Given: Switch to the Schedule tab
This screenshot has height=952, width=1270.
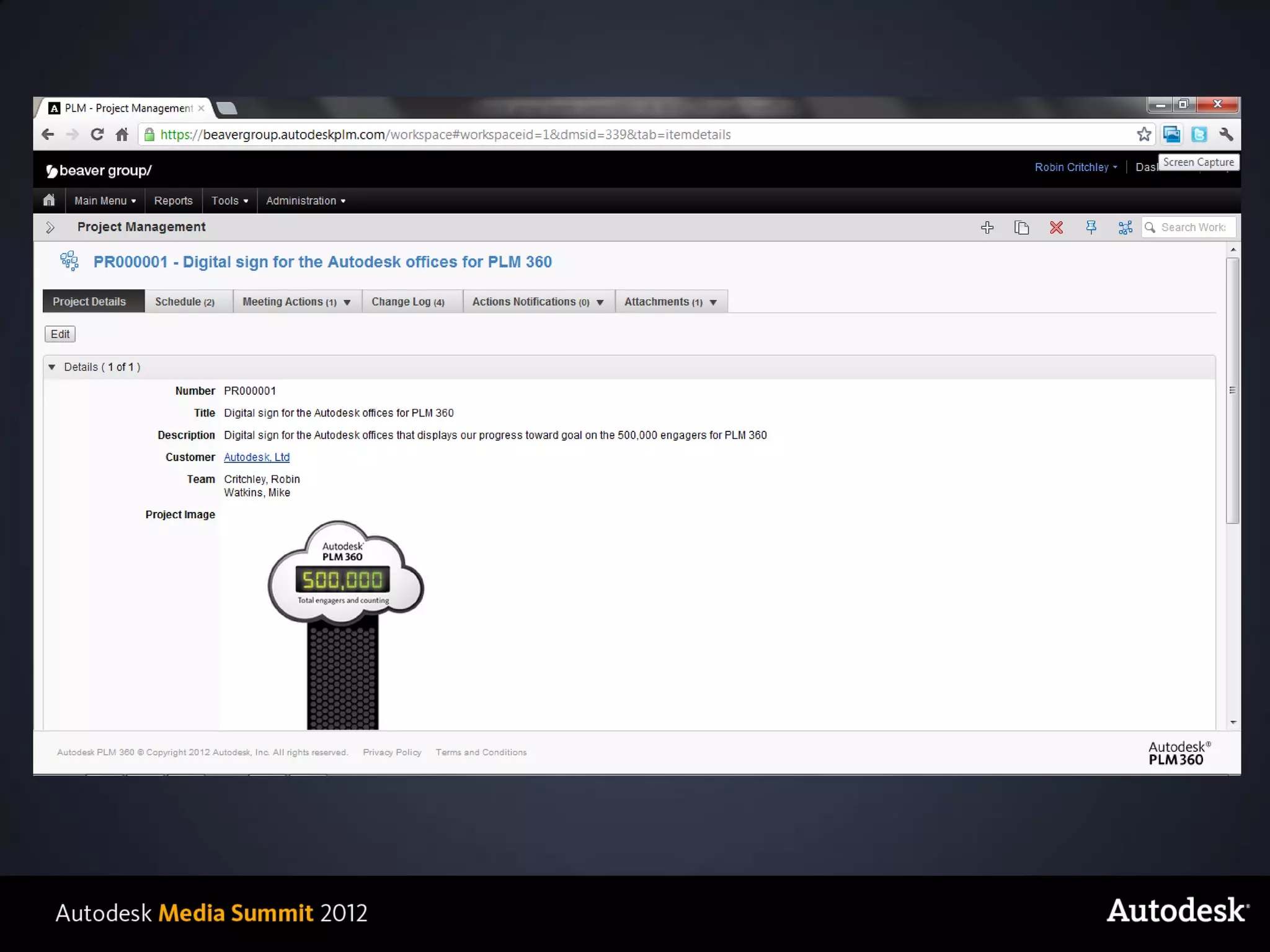Looking at the screenshot, I should tap(185, 302).
